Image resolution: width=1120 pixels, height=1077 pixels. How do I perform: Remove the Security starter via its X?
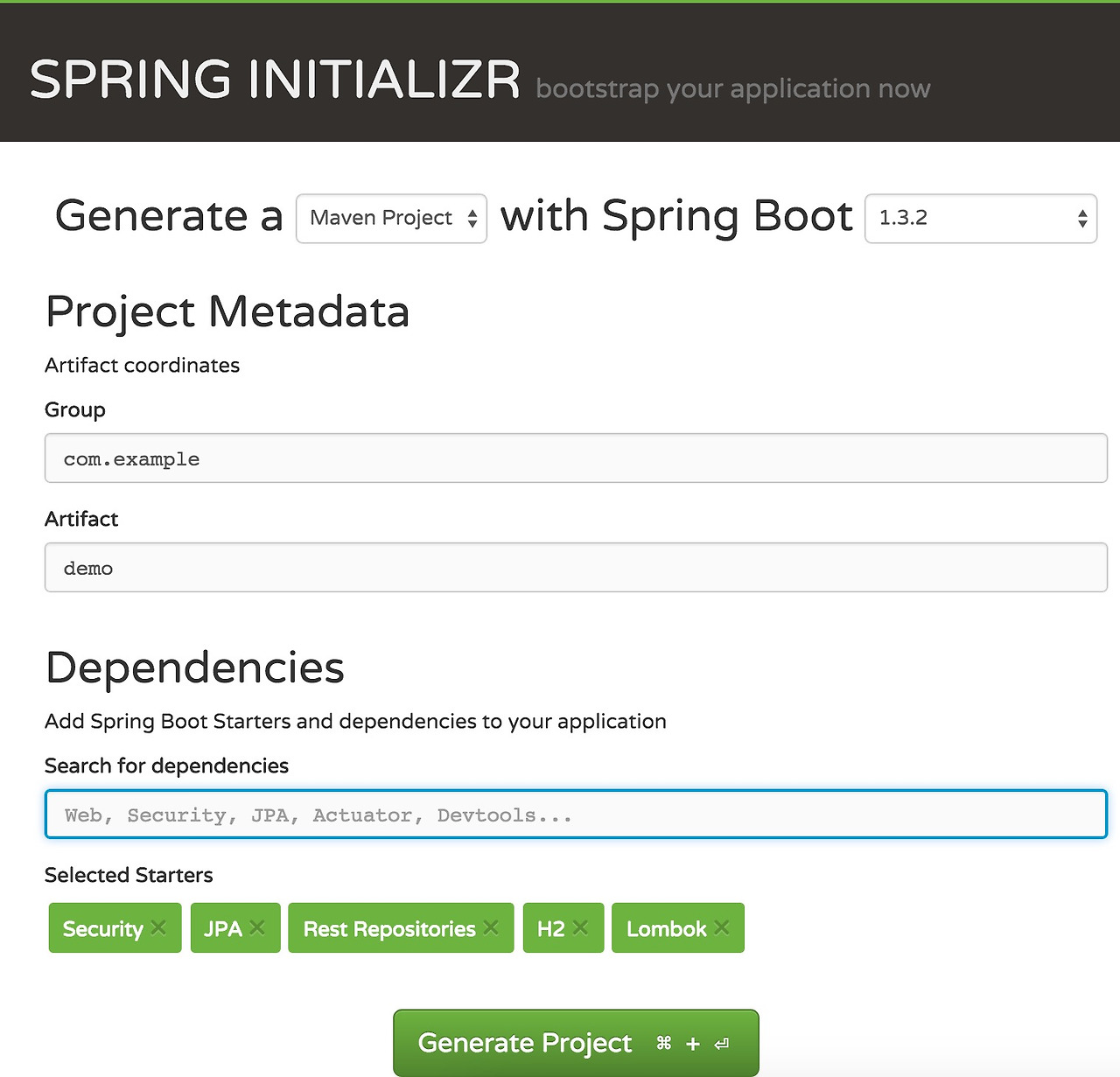[158, 927]
